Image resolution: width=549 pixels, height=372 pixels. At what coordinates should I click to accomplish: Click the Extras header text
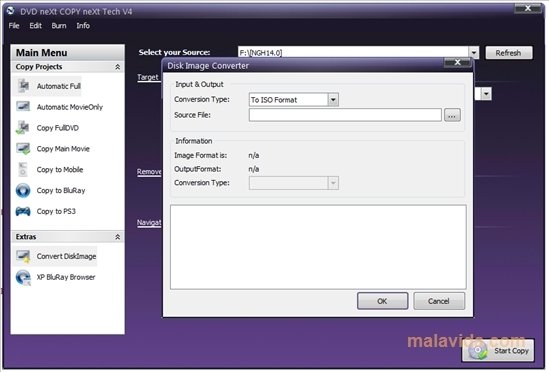tap(26, 237)
